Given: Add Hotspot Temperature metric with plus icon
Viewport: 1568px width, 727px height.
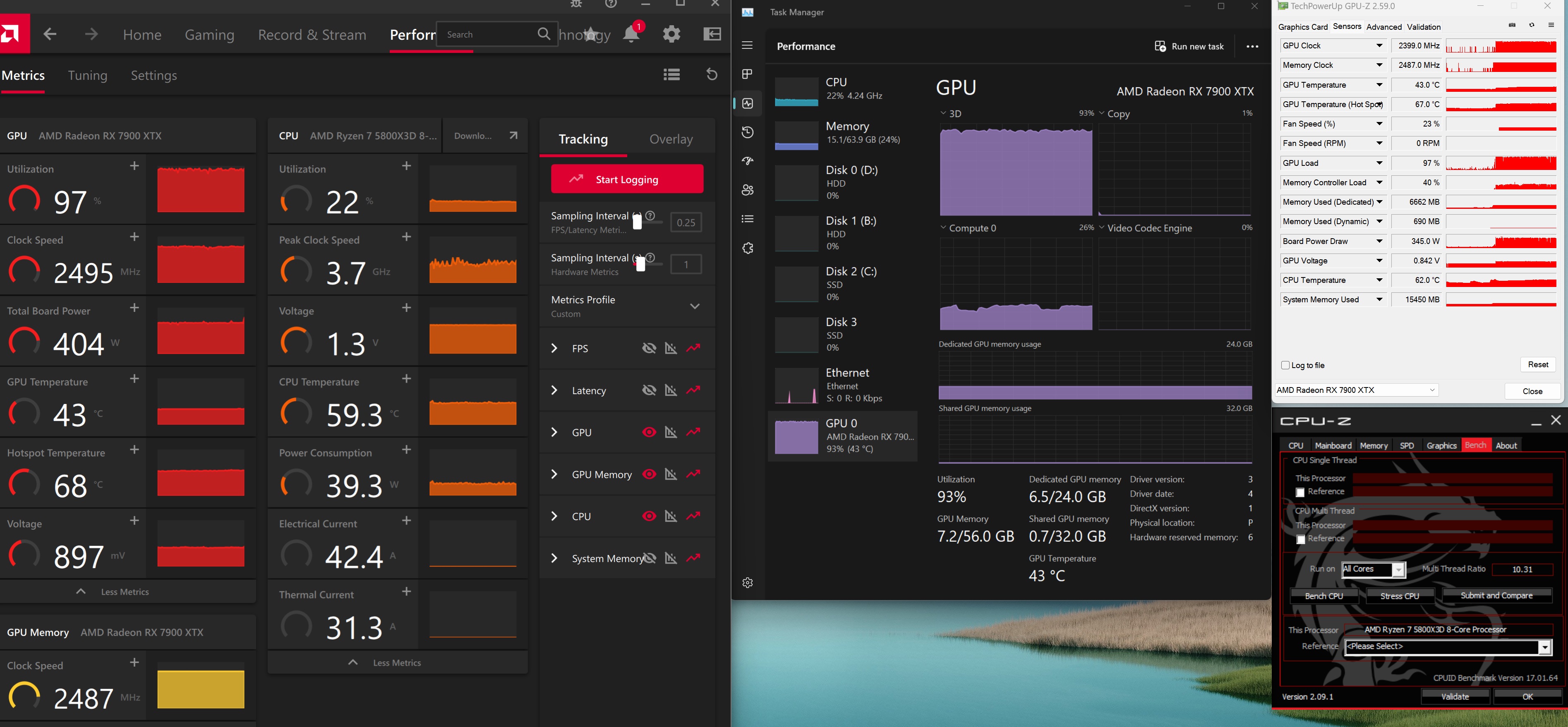Looking at the screenshot, I should pos(134,450).
